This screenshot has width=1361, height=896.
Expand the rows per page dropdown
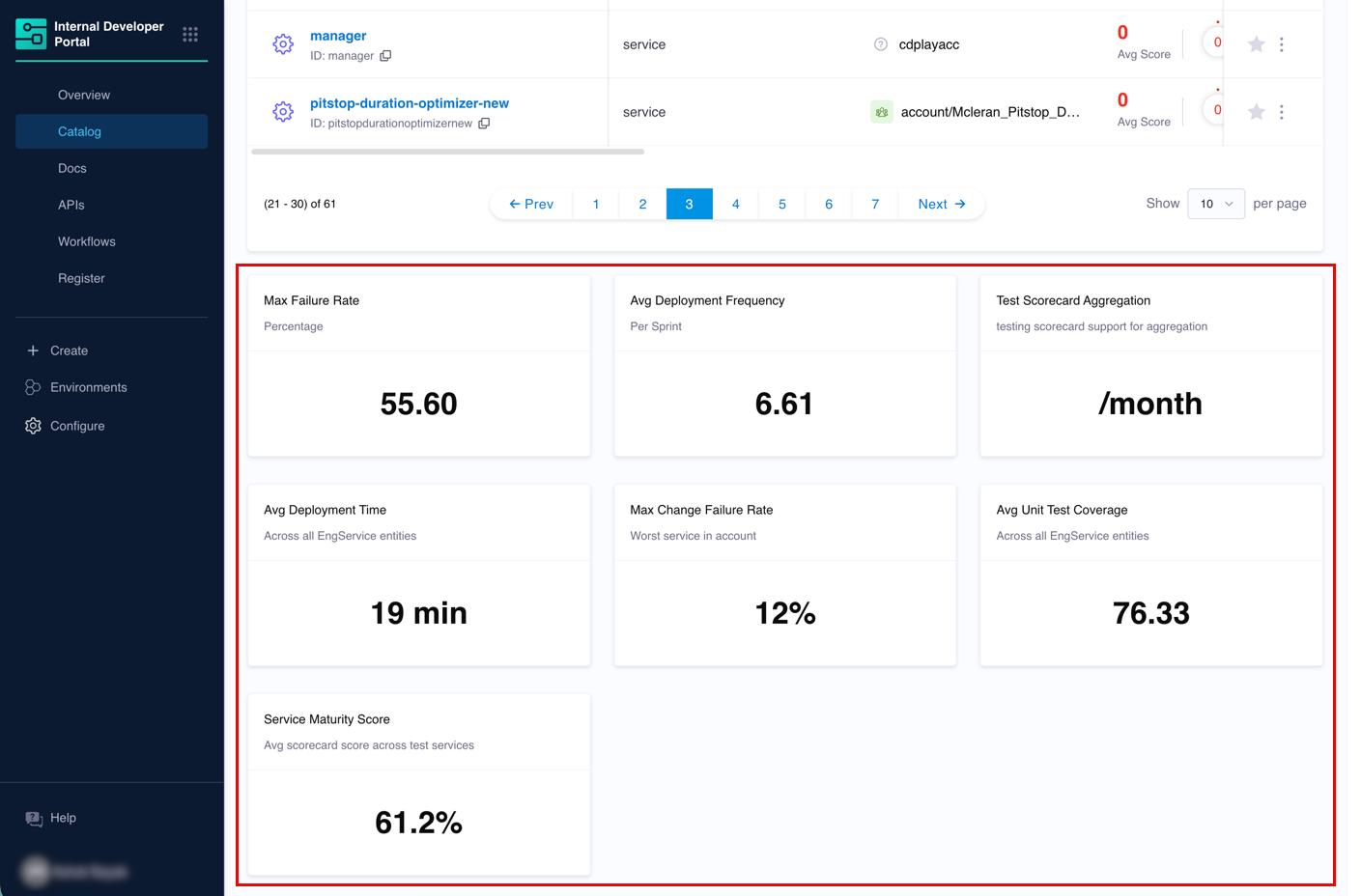coord(1215,204)
